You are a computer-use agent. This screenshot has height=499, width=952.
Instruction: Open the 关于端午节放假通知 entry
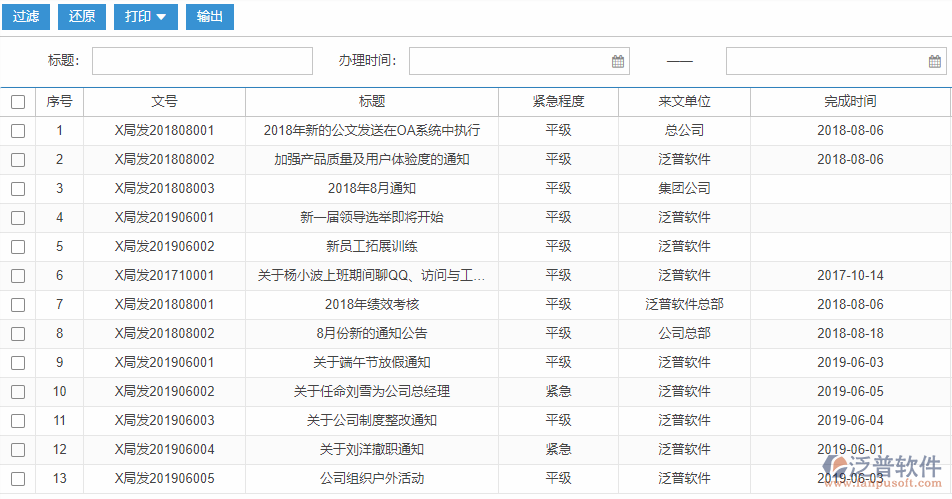click(x=372, y=362)
